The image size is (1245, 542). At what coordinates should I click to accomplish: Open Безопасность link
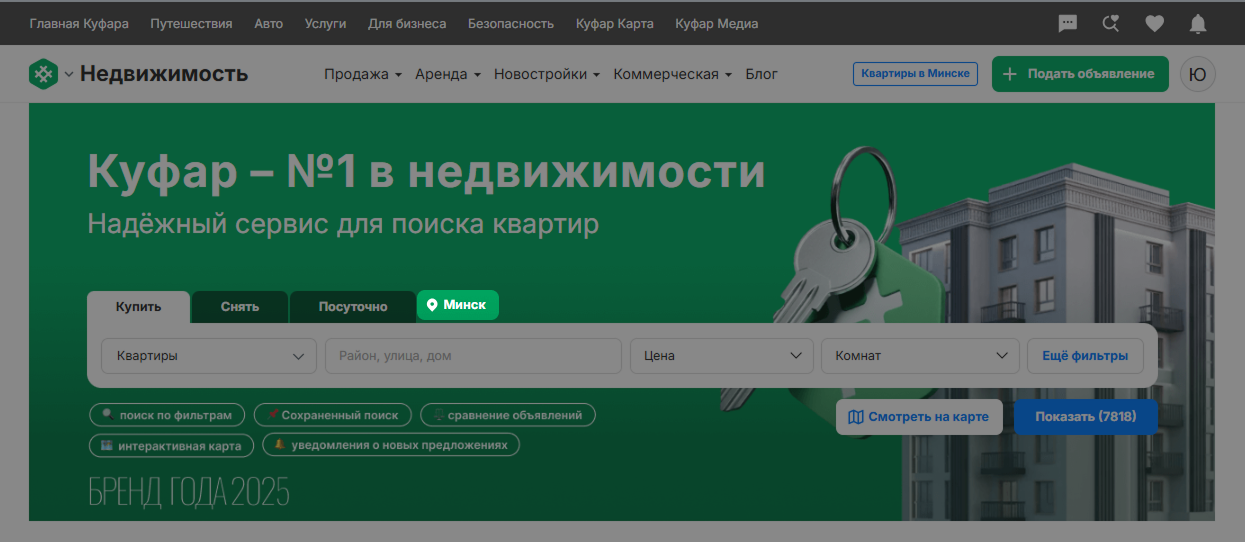tap(511, 23)
